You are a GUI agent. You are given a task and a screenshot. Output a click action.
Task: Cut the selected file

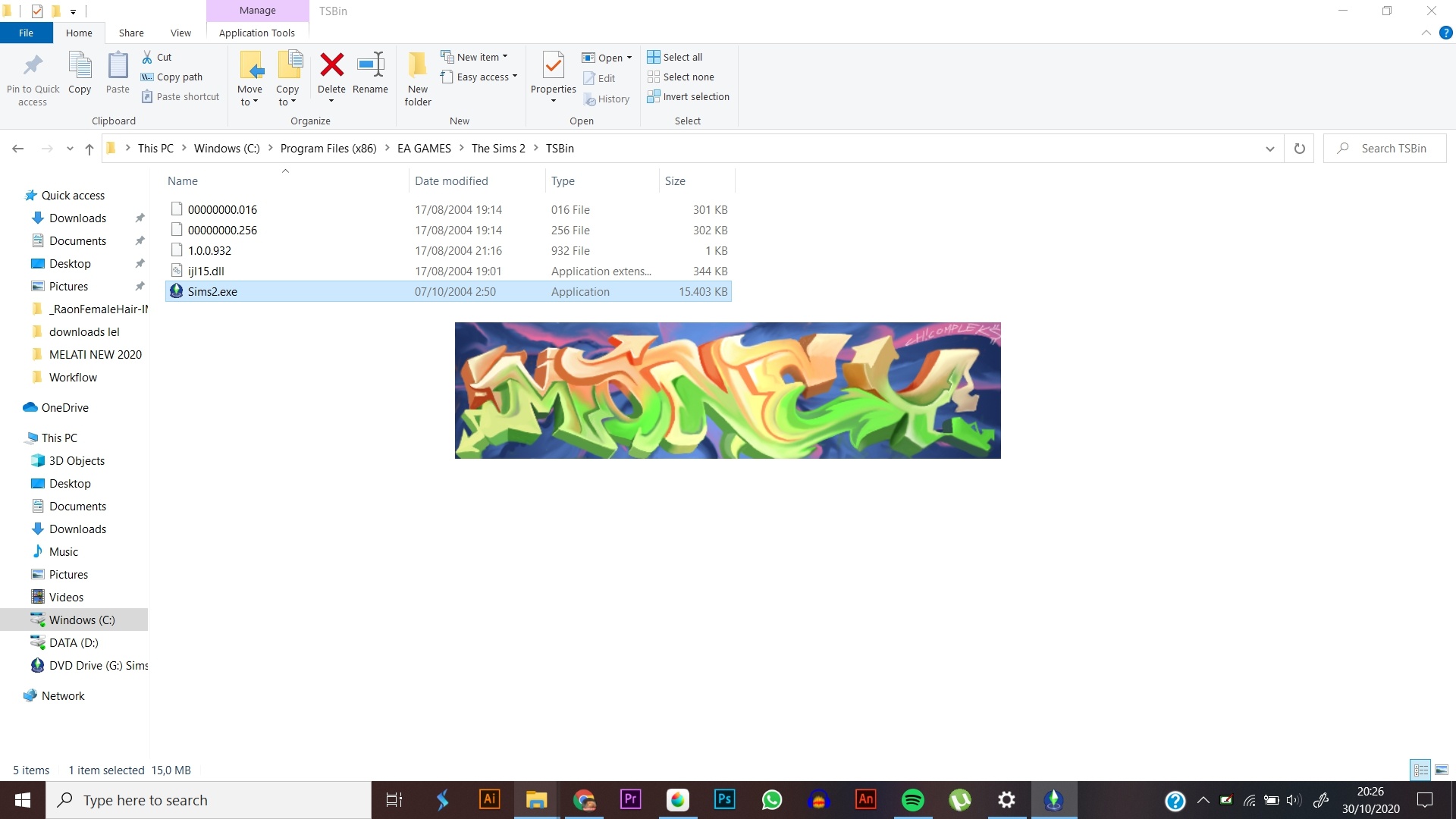point(157,57)
